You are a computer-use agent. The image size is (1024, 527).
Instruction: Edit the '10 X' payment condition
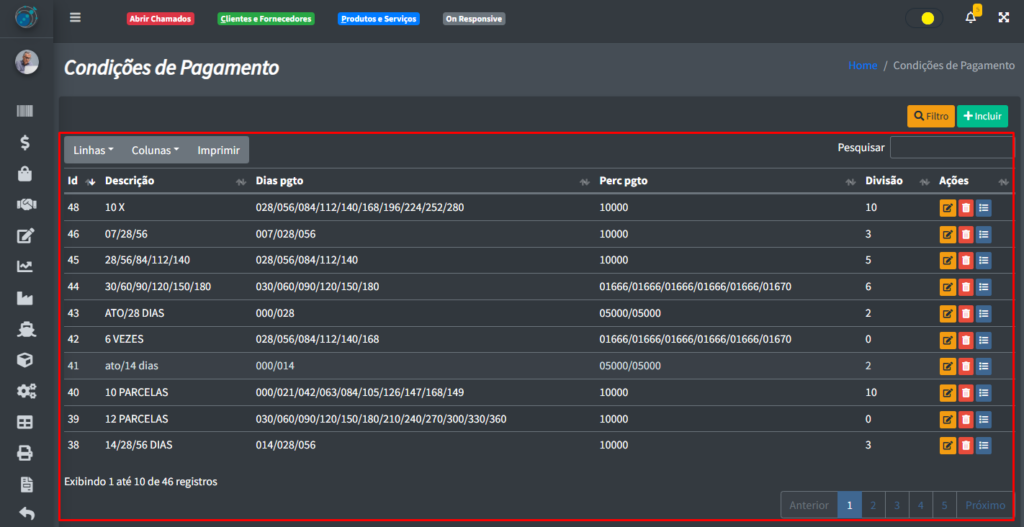tap(947, 208)
